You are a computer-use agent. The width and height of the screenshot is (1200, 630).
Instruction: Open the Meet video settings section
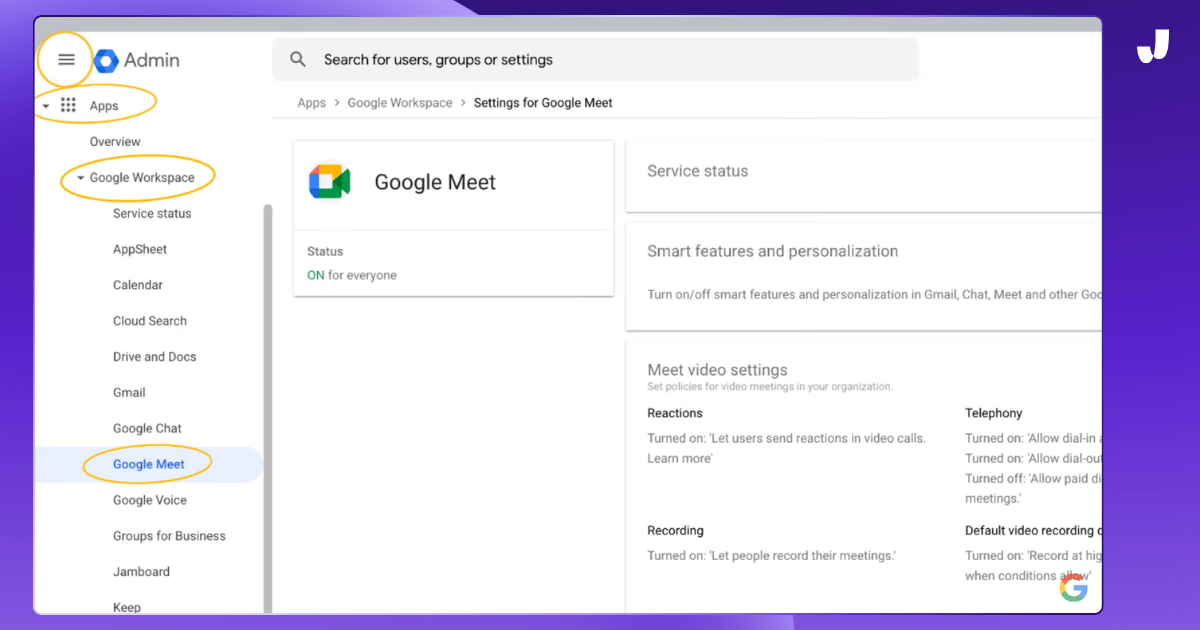(717, 370)
